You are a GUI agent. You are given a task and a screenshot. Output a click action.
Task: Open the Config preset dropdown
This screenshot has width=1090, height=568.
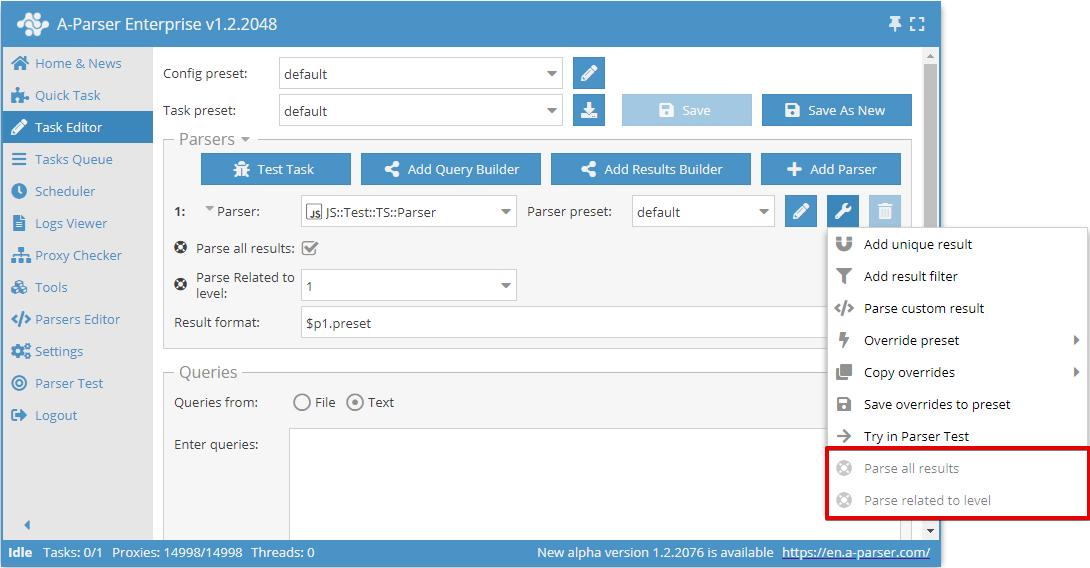tap(420, 74)
